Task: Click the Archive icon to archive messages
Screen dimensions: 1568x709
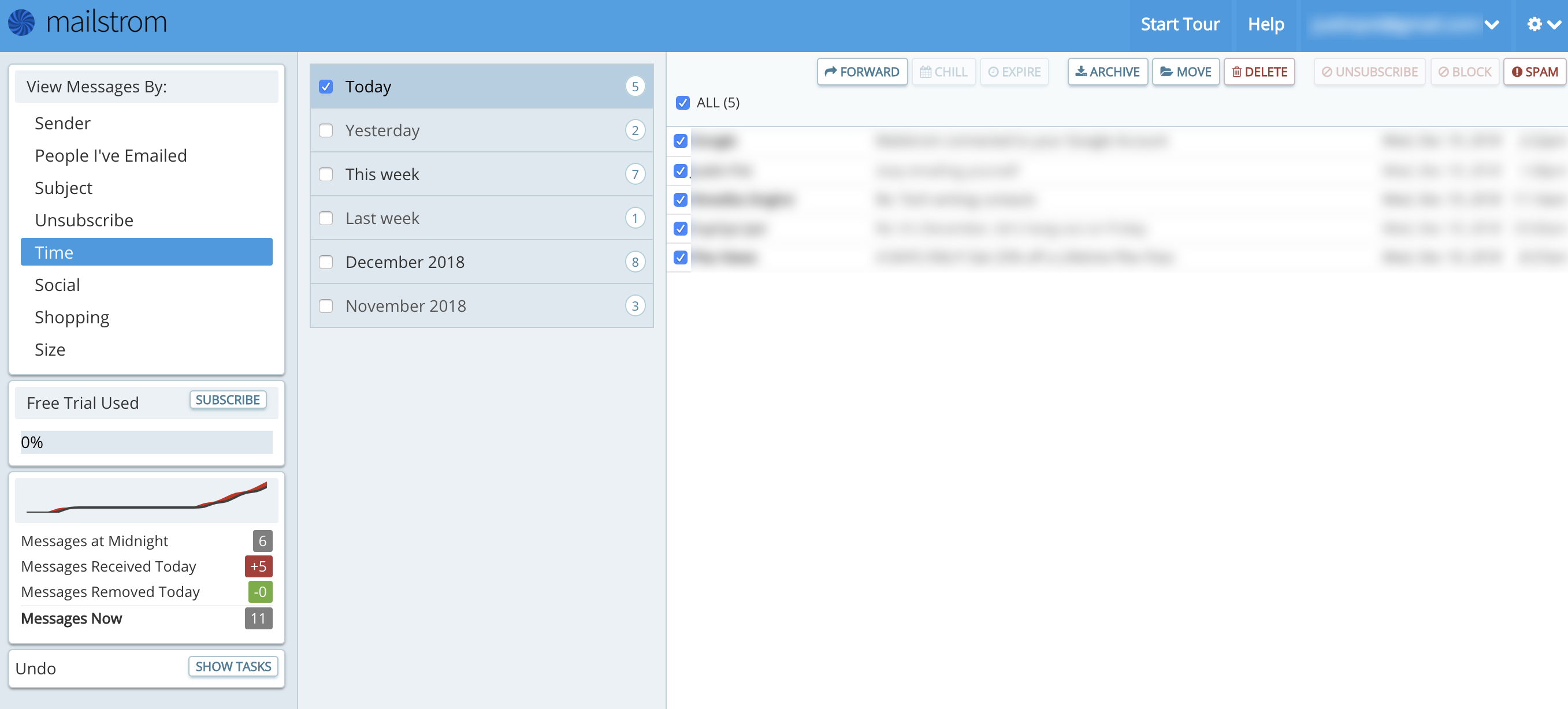Action: click(x=1107, y=72)
